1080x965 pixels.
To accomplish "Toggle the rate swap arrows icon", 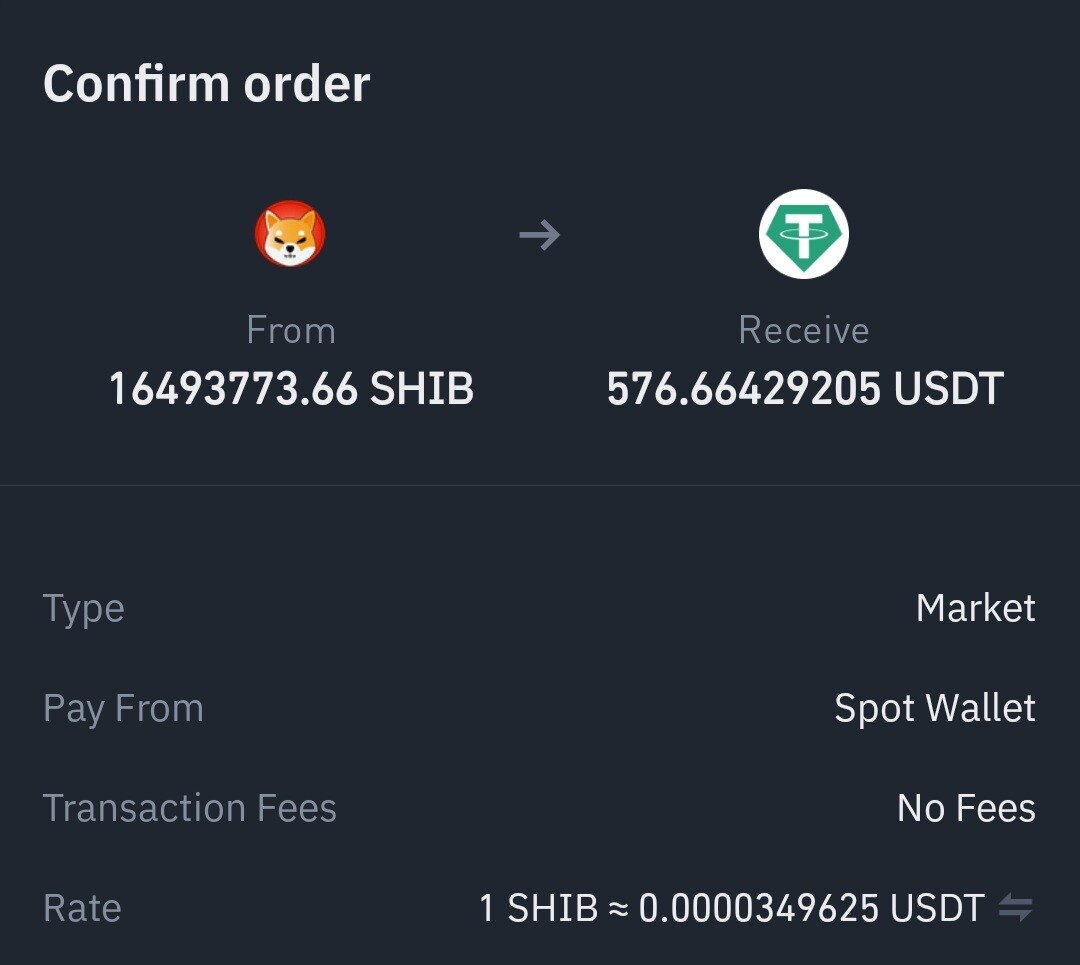I will click(x=1016, y=907).
